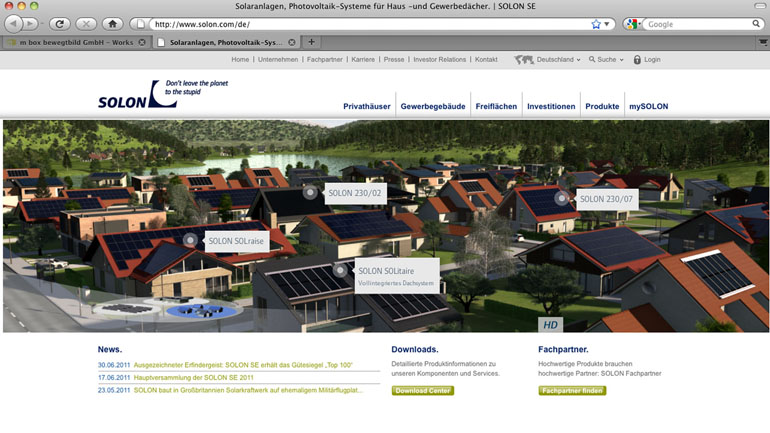Click the SOLON 230/02 label

tap(355, 193)
